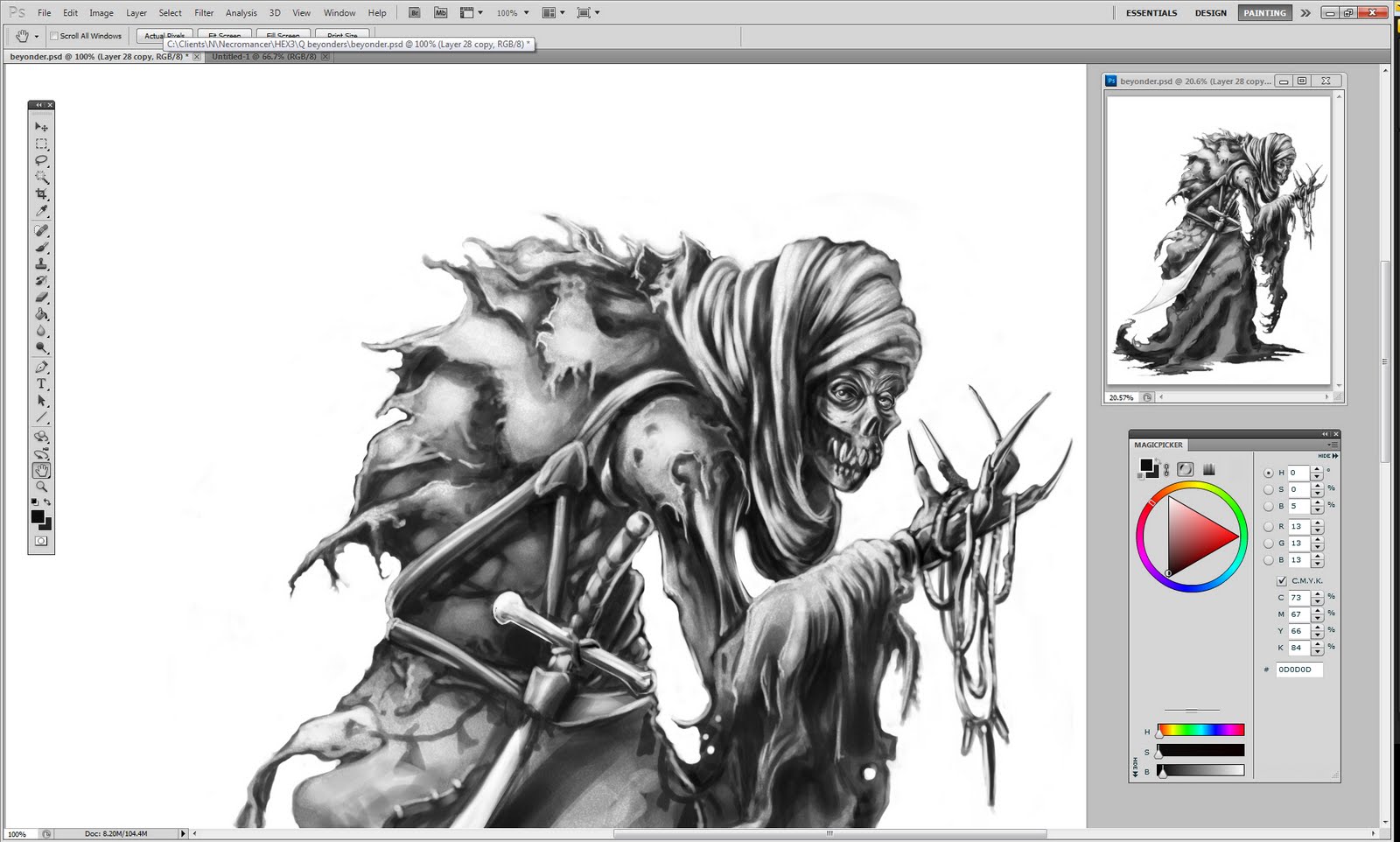Select the S saturation radio button
Screen dimensions: 1400x842
click(1269, 489)
